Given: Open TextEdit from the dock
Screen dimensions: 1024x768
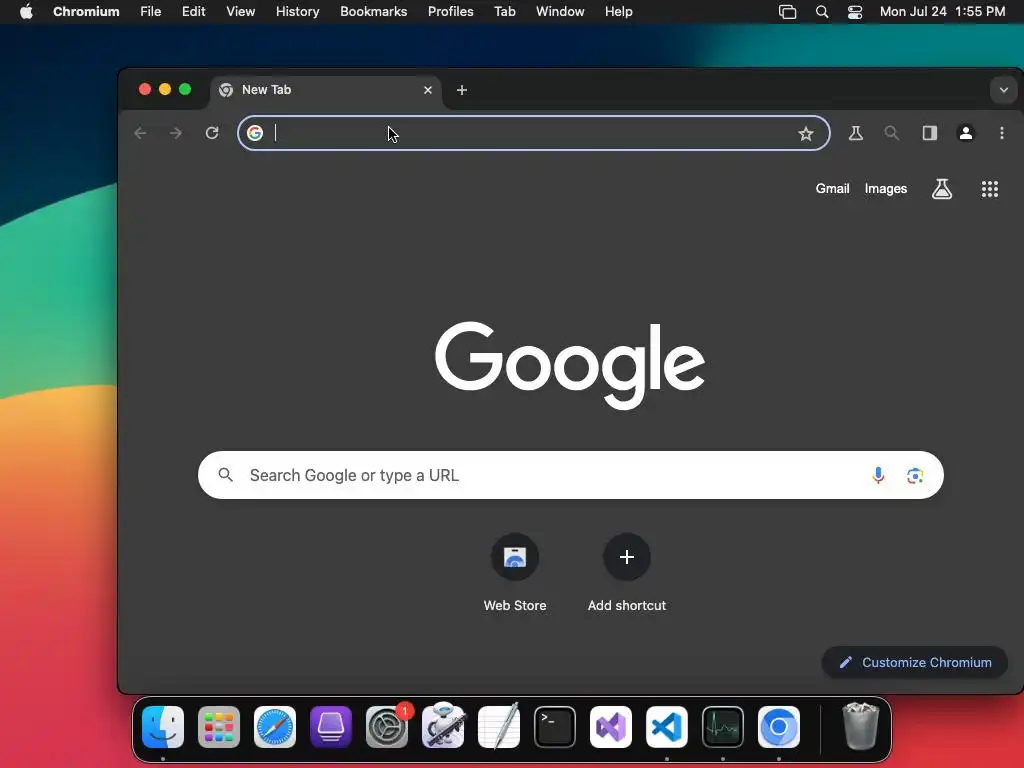Looking at the screenshot, I should pos(499,726).
